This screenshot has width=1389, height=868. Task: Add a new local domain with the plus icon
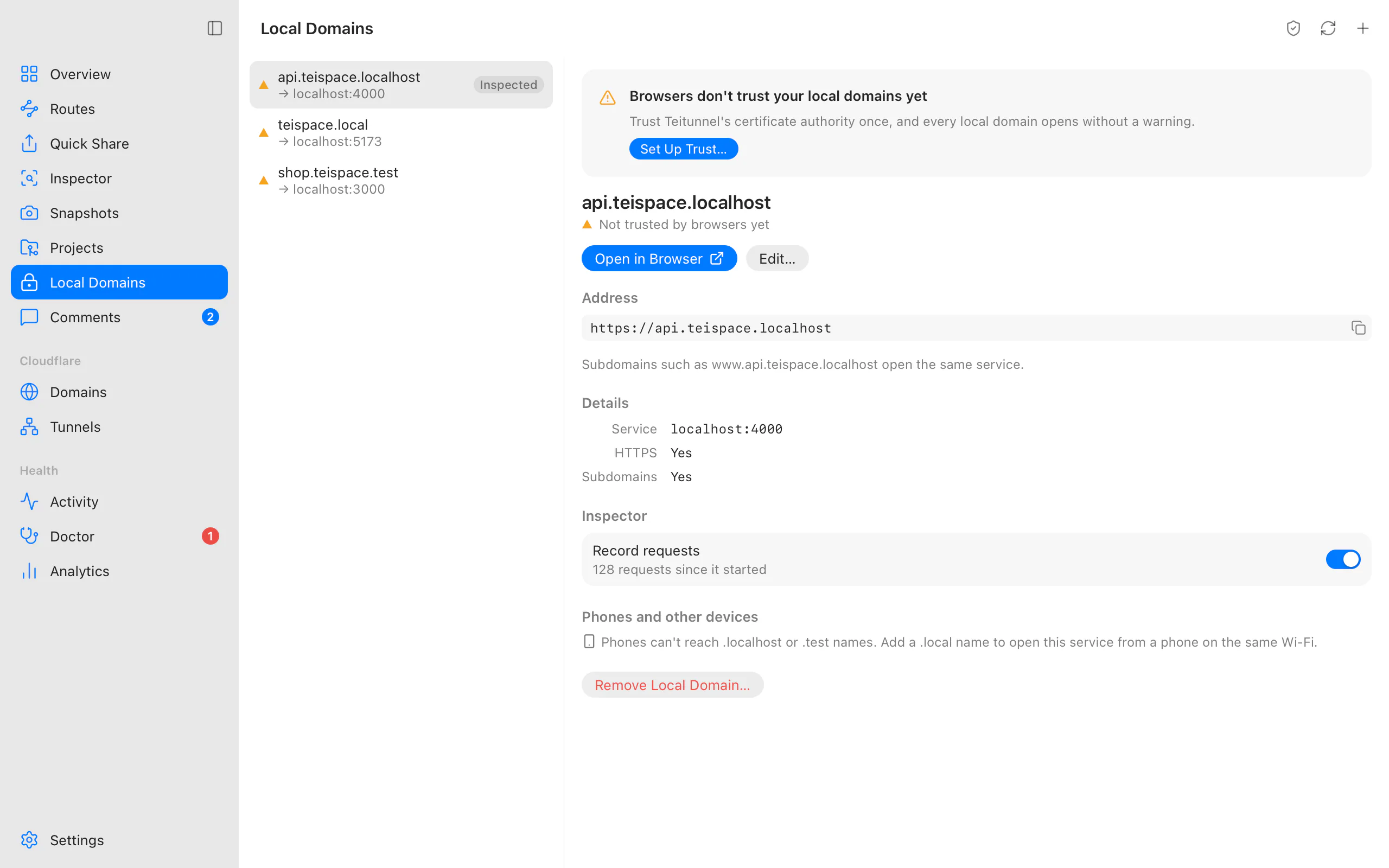1362,28
